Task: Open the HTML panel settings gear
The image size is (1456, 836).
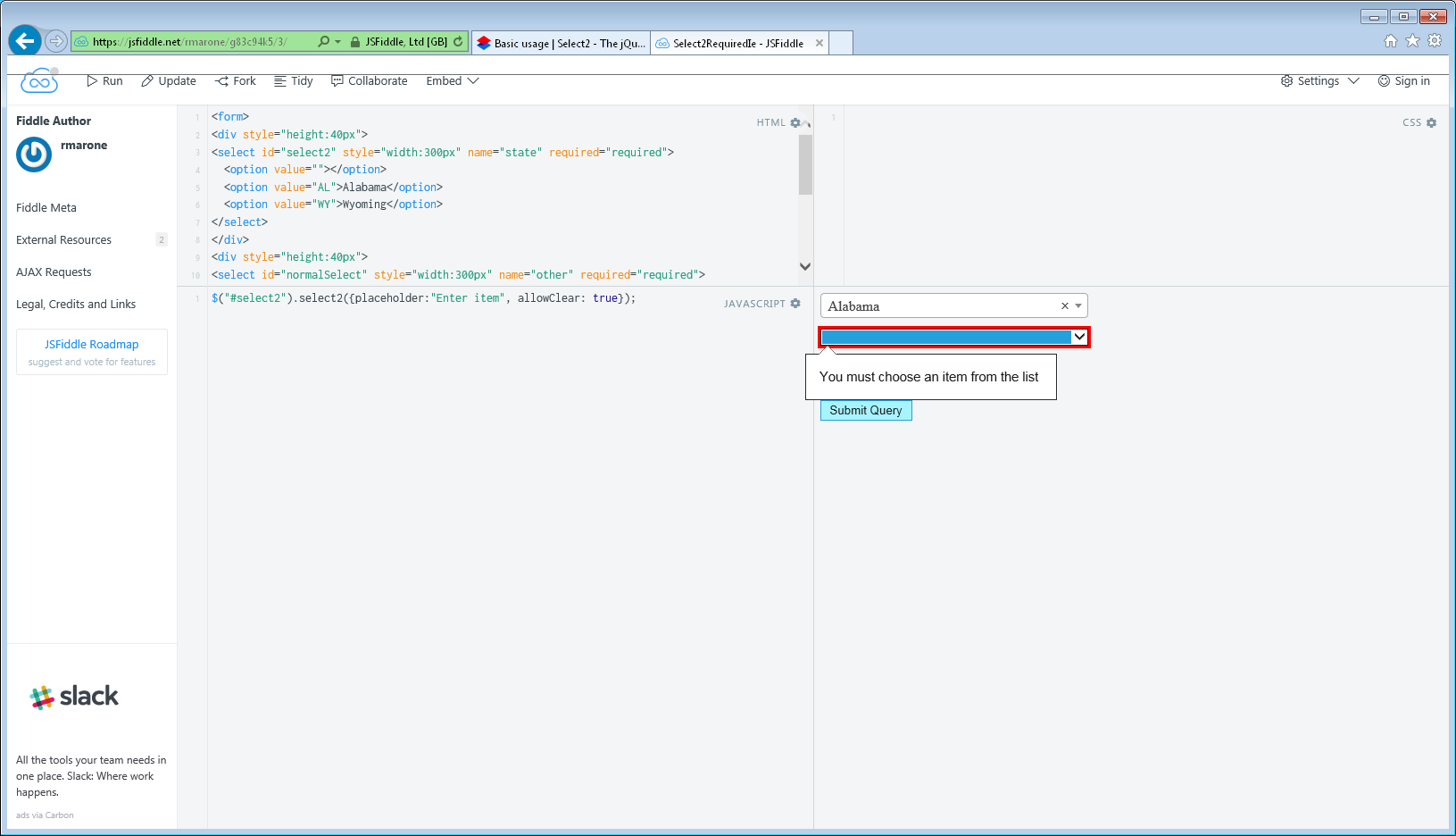Action: pos(796,122)
